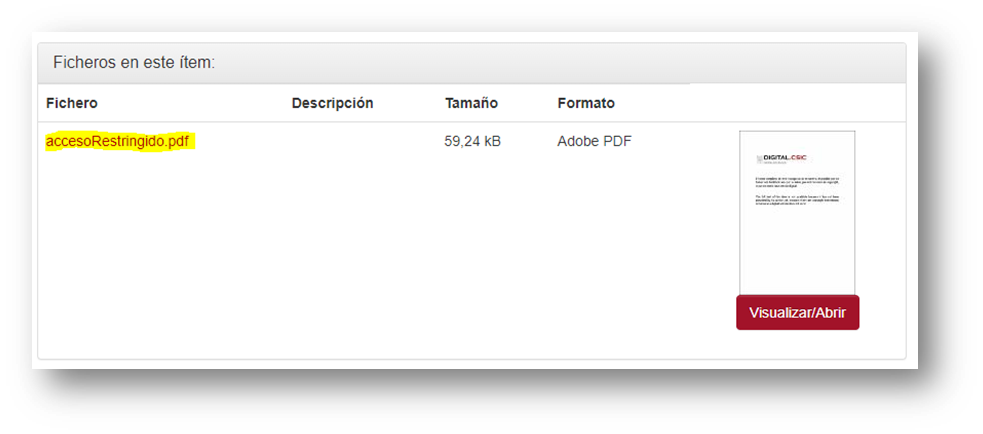This screenshot has width=983, height=434.
Task: Open the accesoRestringido.pdf file link
Action: [118, 142]
